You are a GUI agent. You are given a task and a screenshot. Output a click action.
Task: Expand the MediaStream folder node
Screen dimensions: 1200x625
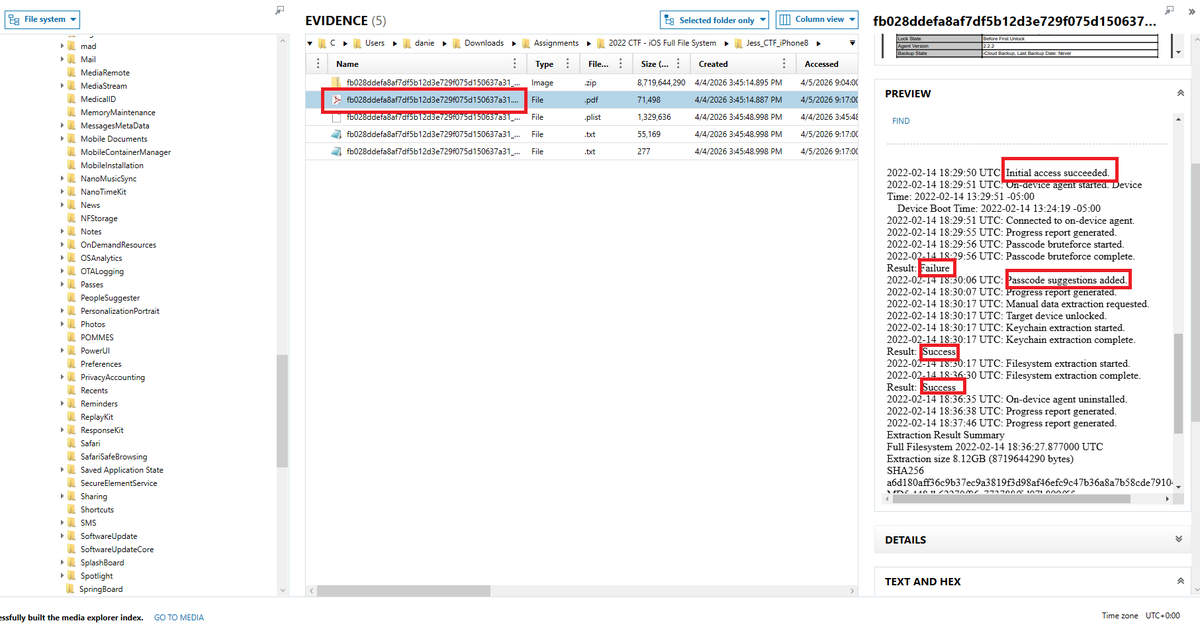pyautogui.click(x=62, y=86)
